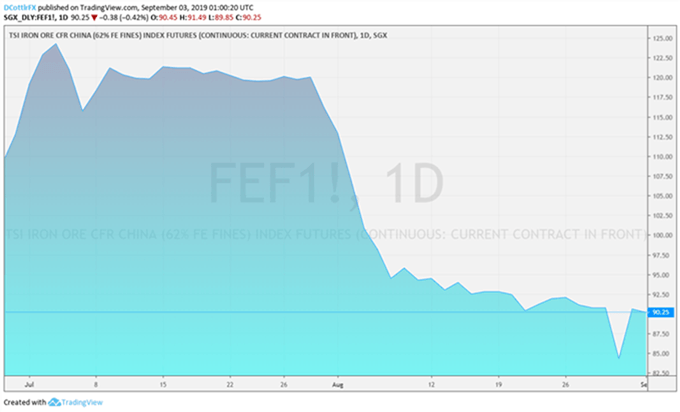Click the TradingView cloud logo icon
The width and height of the screenshot is (680, 412).
tap(54, 402)
